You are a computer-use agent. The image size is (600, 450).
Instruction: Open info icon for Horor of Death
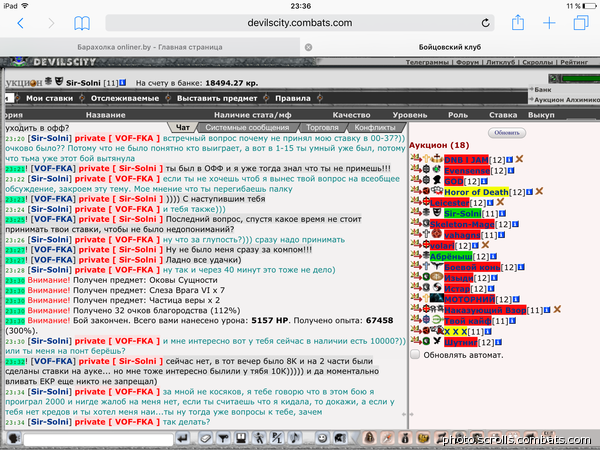pyautogui.click(x=529, y=192)
